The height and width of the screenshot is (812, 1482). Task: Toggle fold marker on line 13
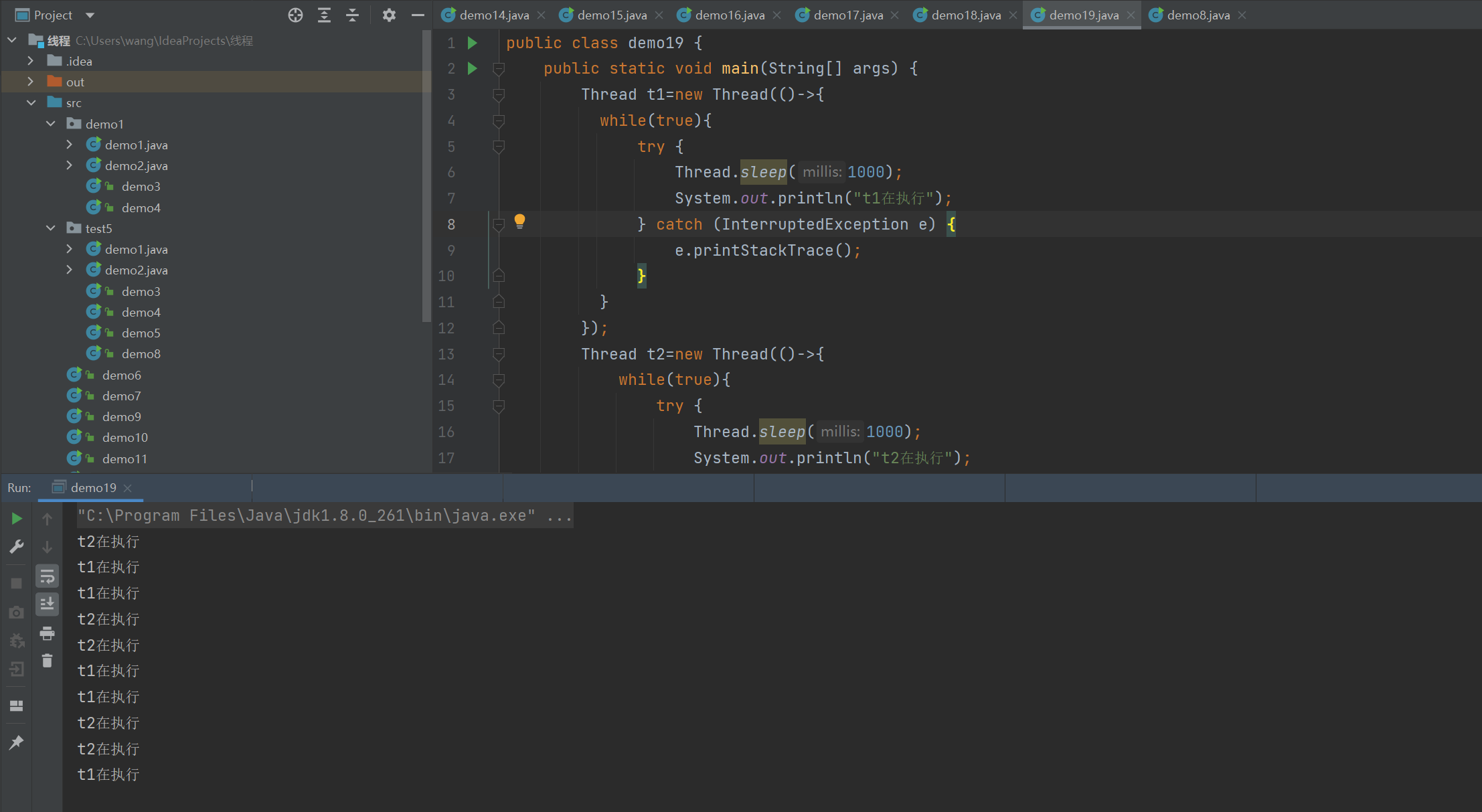499,354
